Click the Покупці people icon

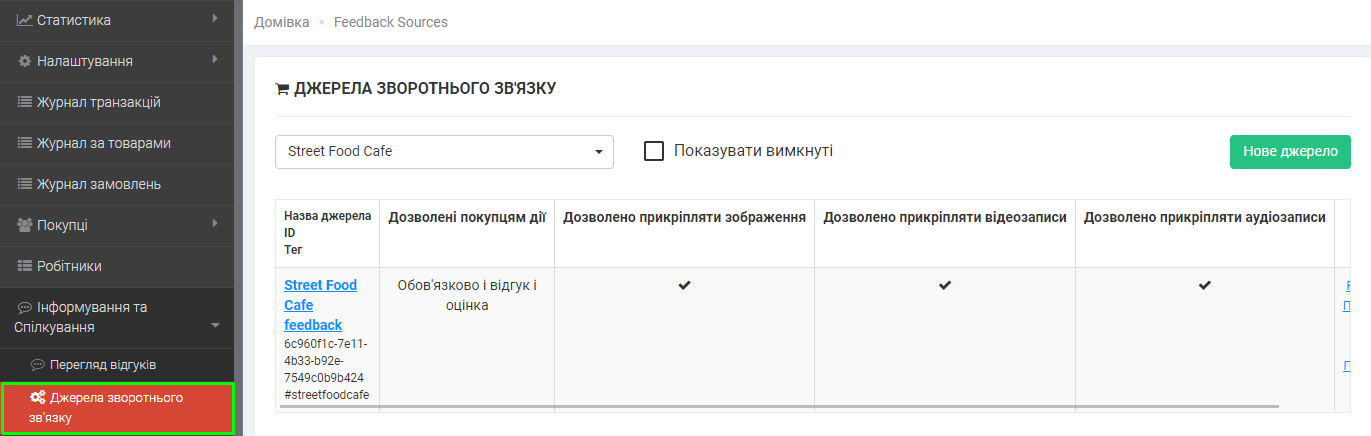[25, 225]
